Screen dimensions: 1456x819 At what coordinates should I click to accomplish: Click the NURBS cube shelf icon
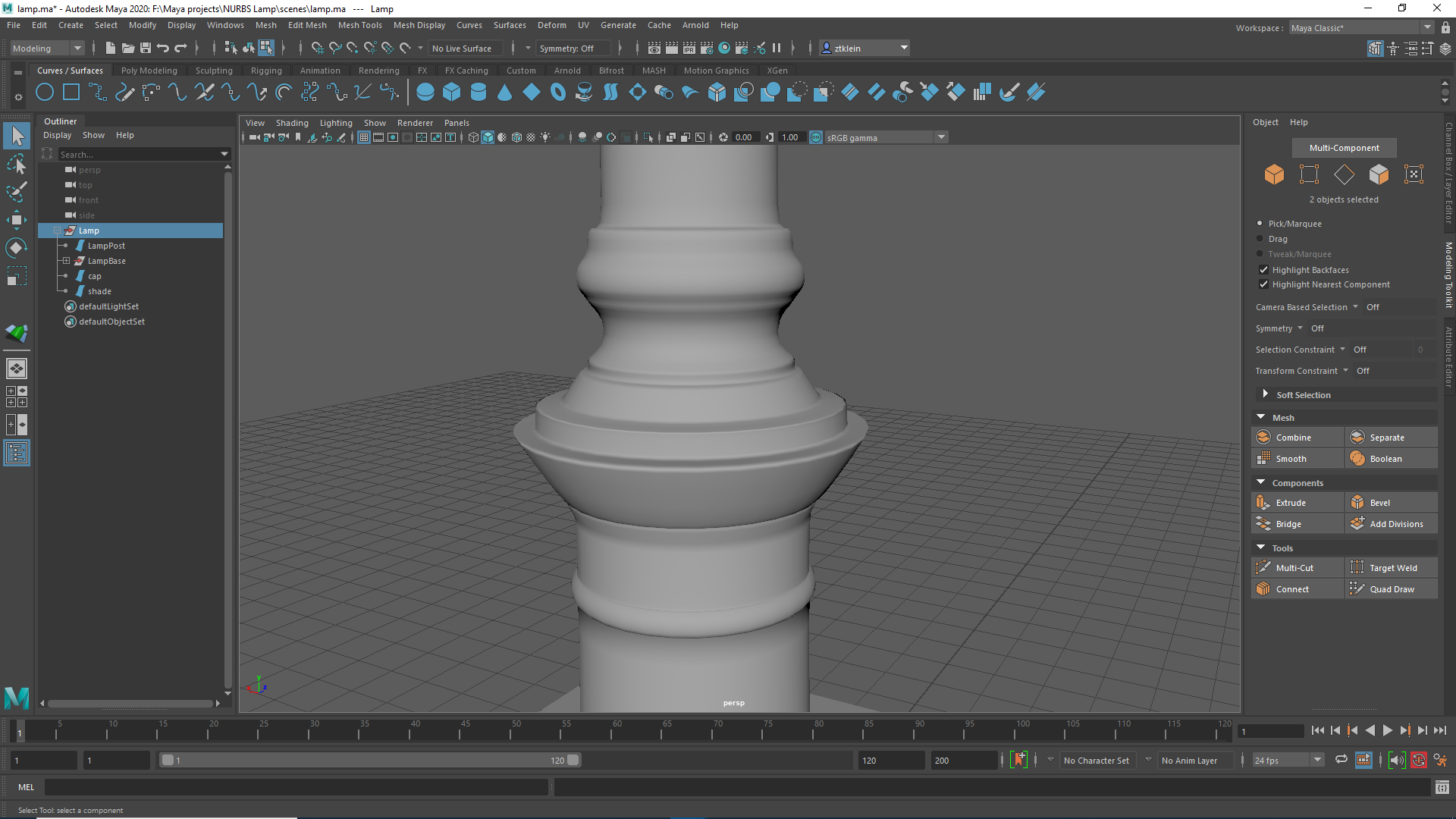coord(452,93)
